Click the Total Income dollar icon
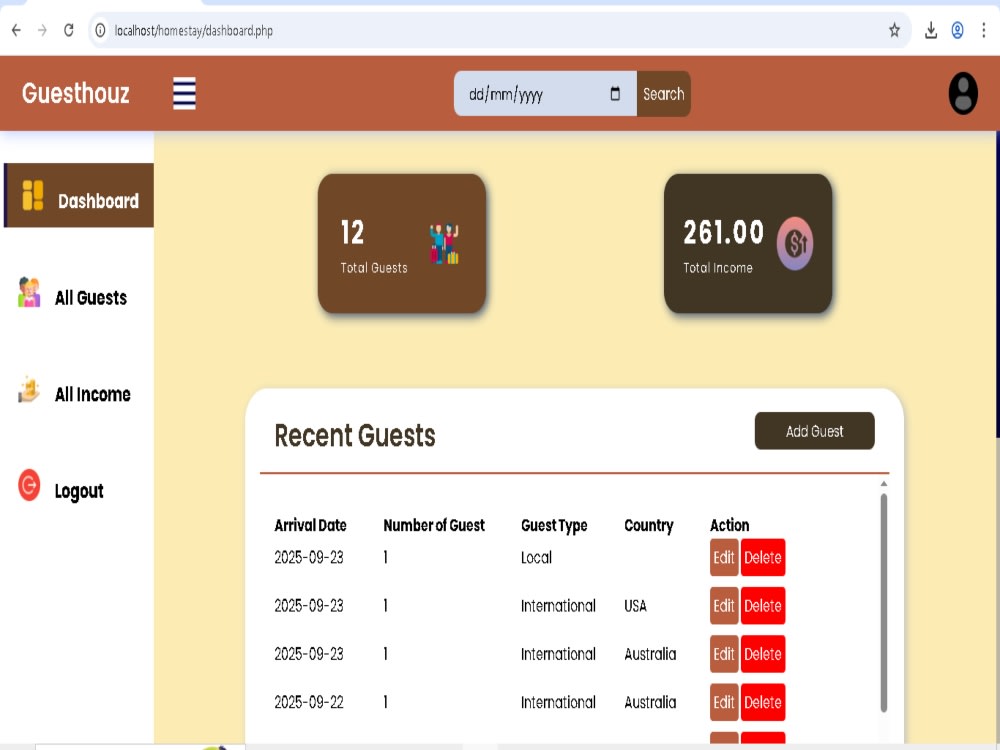This screenshot has width=1000, height=750. click(x=795, y=243)
